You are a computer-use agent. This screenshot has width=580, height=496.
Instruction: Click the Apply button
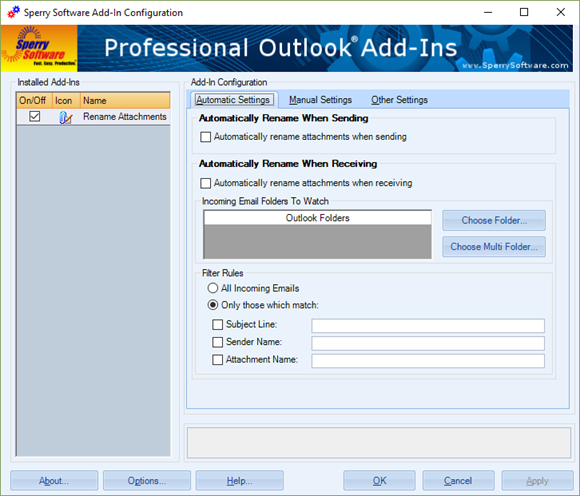[x=537, y=480]
